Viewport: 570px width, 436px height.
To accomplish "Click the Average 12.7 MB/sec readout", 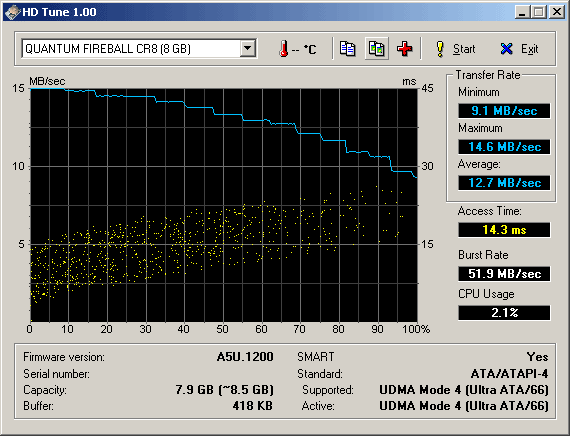I will pyautogui.click(x=504, y=183).
